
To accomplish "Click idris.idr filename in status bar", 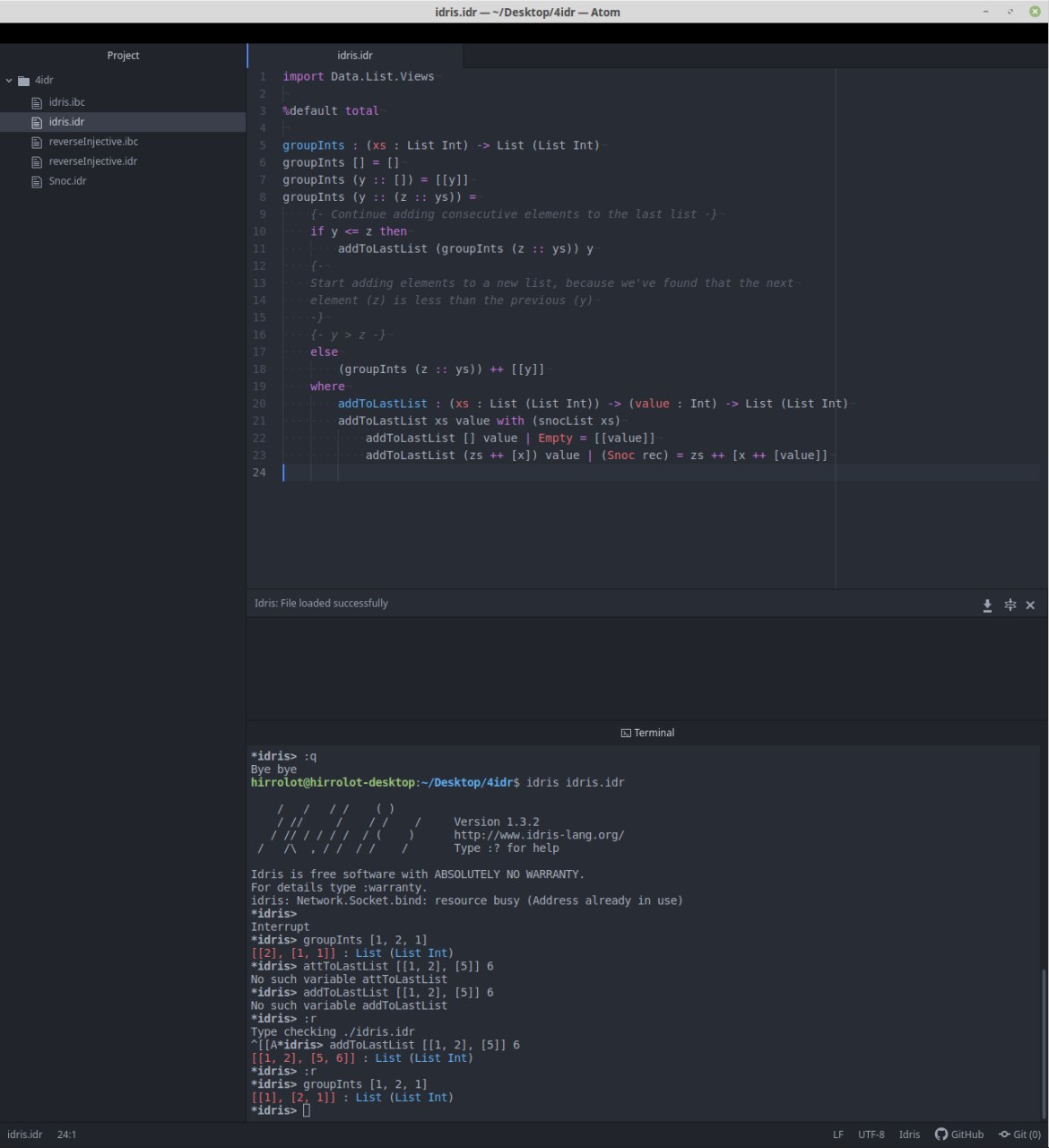I will pos(24,1135).
